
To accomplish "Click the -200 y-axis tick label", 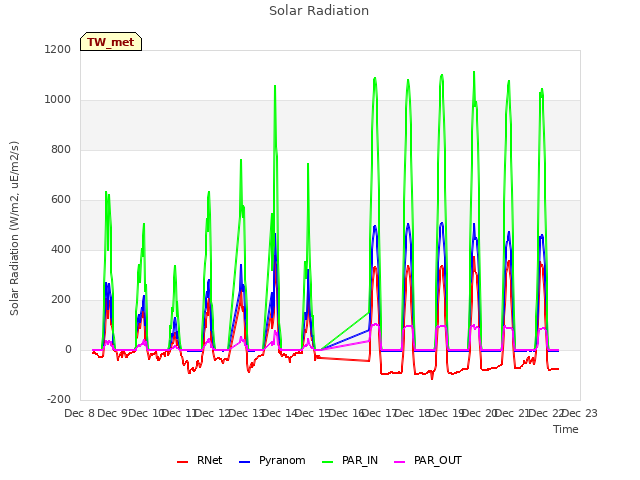I will 59,399.
